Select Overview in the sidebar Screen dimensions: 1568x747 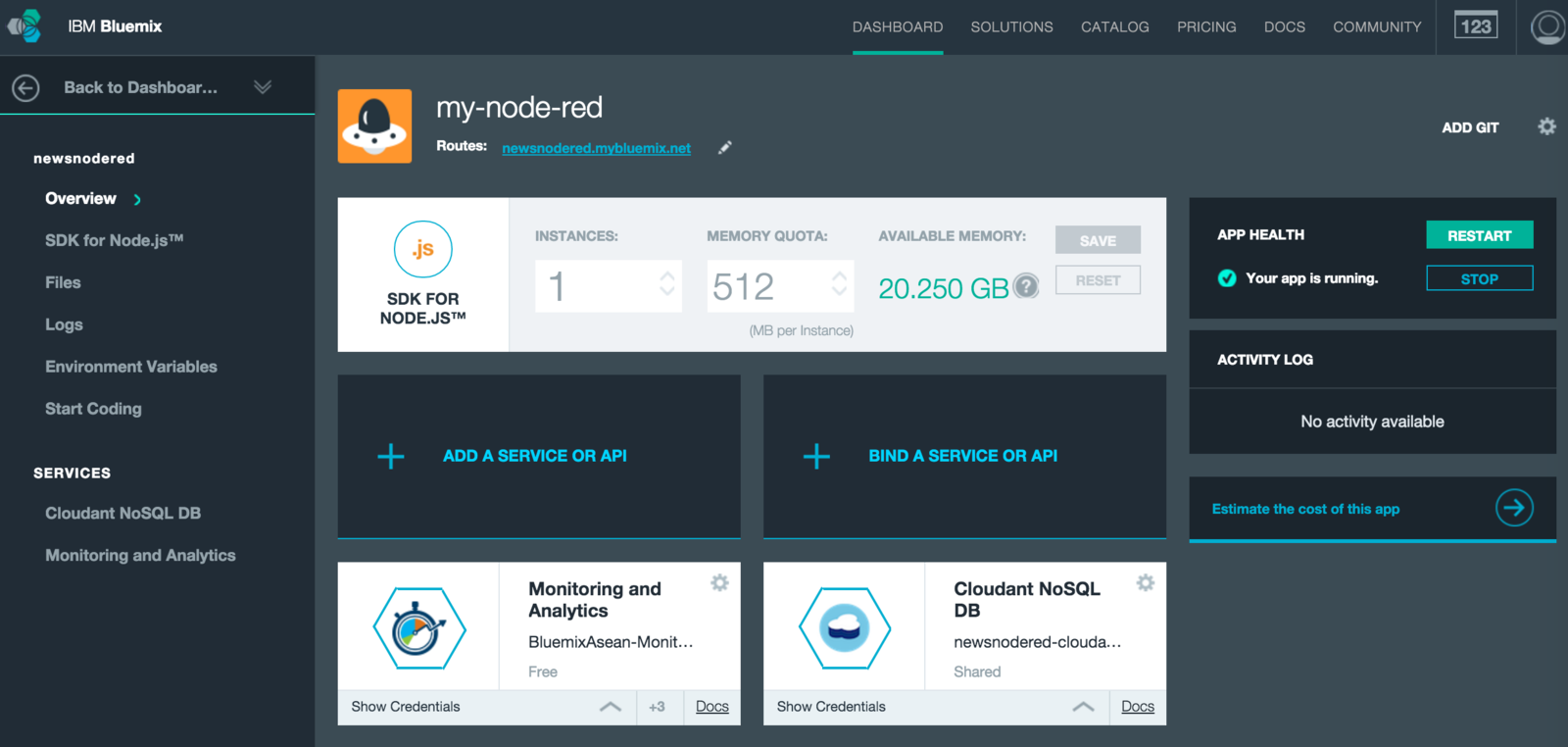point(80,199)
